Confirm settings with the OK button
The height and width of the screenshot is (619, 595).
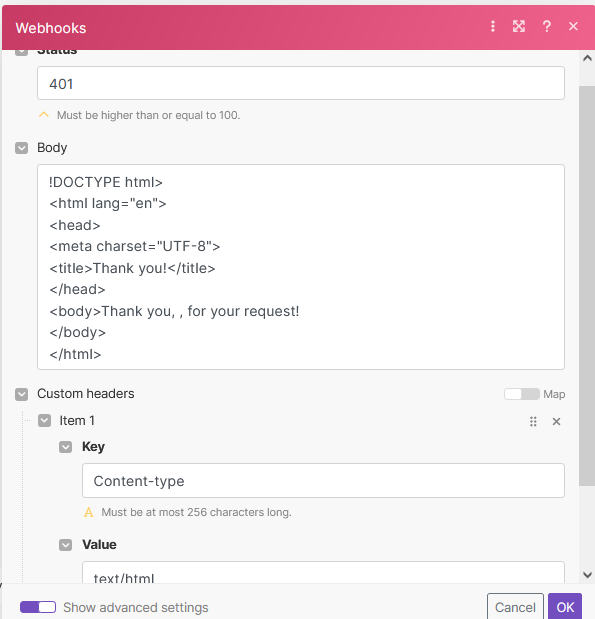pos(565,607)
